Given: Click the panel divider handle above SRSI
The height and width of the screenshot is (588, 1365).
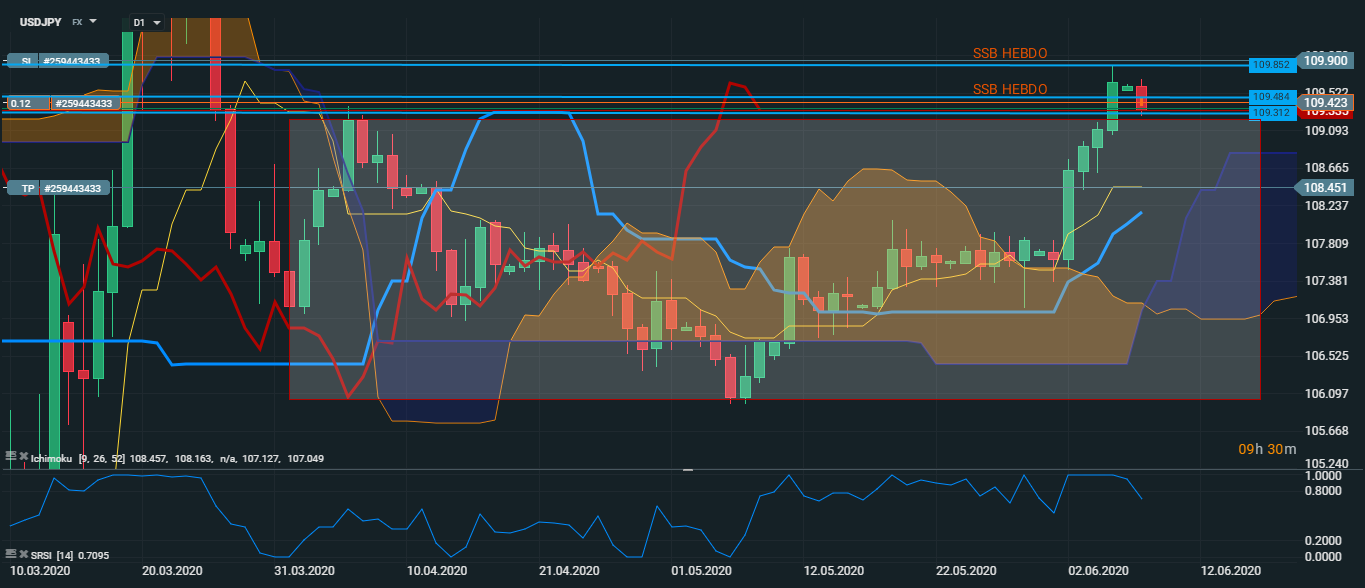Looking at the screenshot, I should [688, 469].
